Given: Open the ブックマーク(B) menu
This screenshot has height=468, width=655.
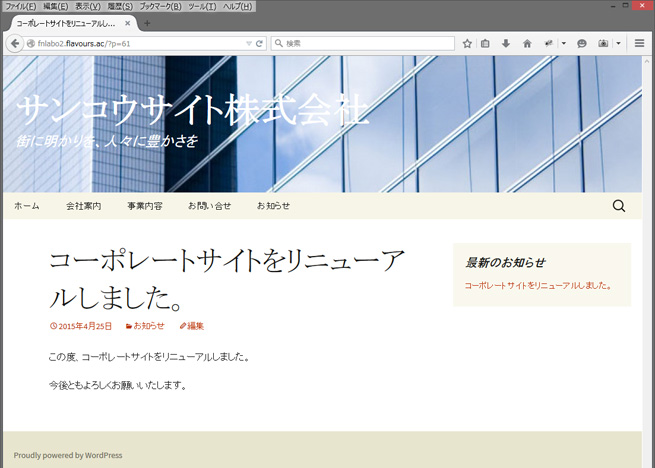Looking at the screenshot, I should (160, 6).
